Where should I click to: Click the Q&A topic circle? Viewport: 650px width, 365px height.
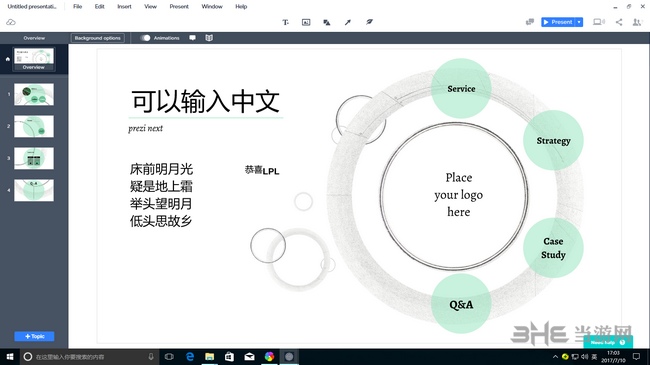point(461,304)
